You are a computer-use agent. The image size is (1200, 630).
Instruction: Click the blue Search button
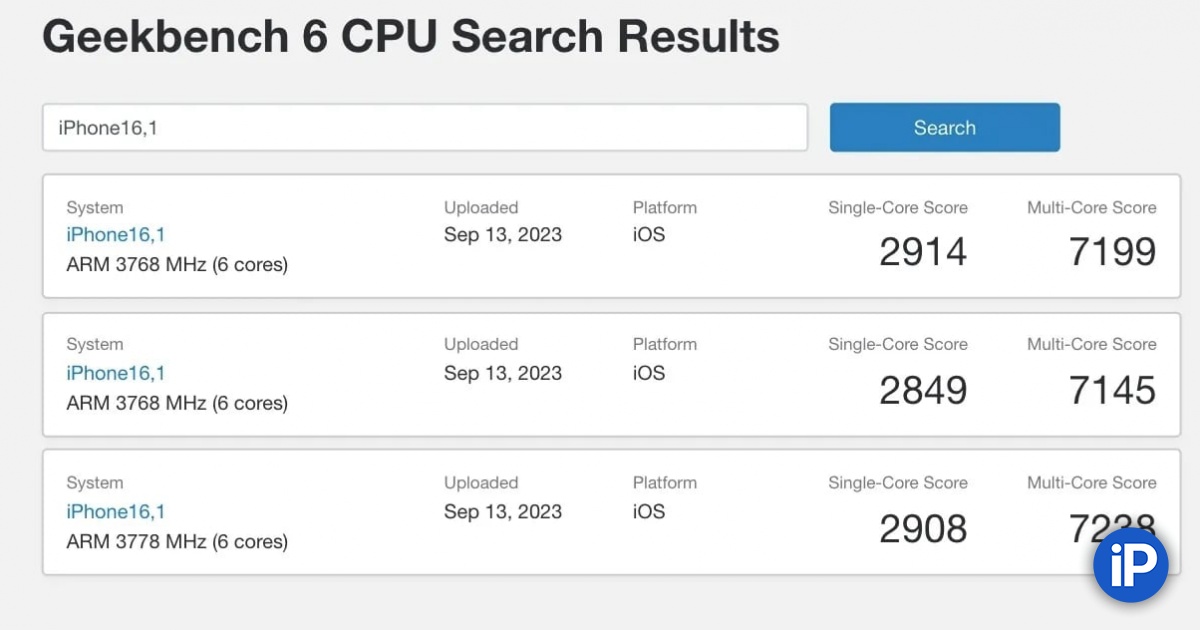pos(944,127)
